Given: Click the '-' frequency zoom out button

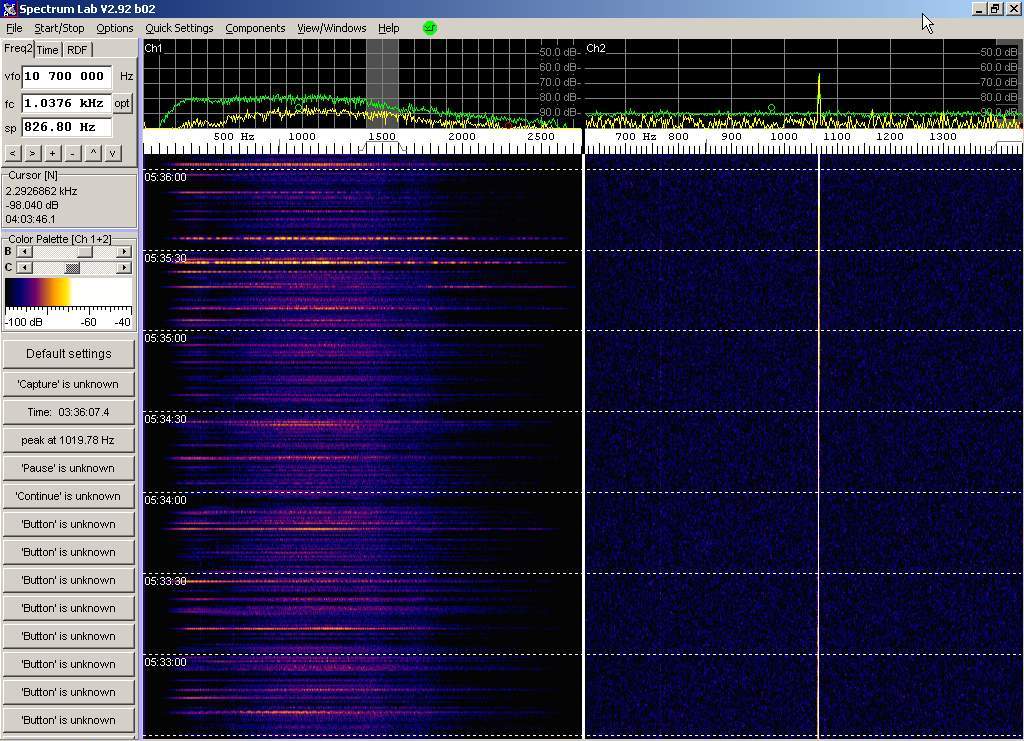Looking at the screenshot, I should coord(72,153).
